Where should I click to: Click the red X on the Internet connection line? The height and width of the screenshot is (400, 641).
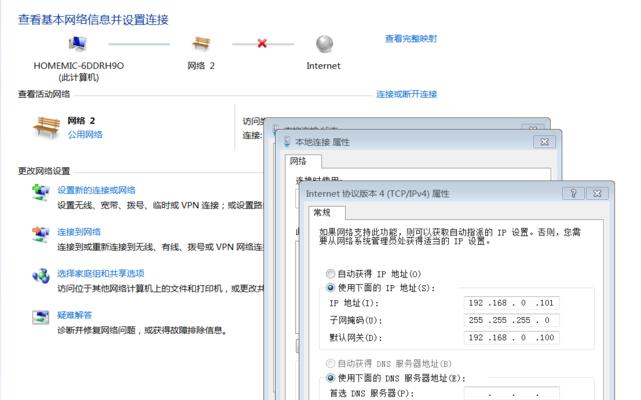coord(262,43)
